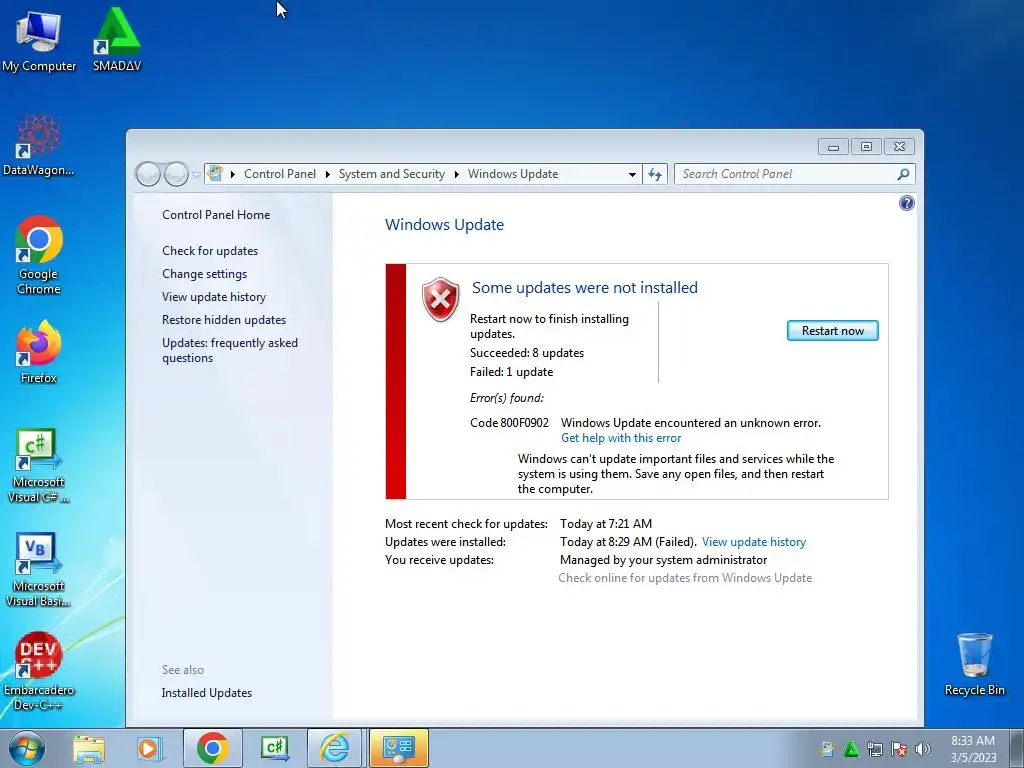Click 'Some updates were not installed' heading
The image size is (1024, 768).
point(584,287)
